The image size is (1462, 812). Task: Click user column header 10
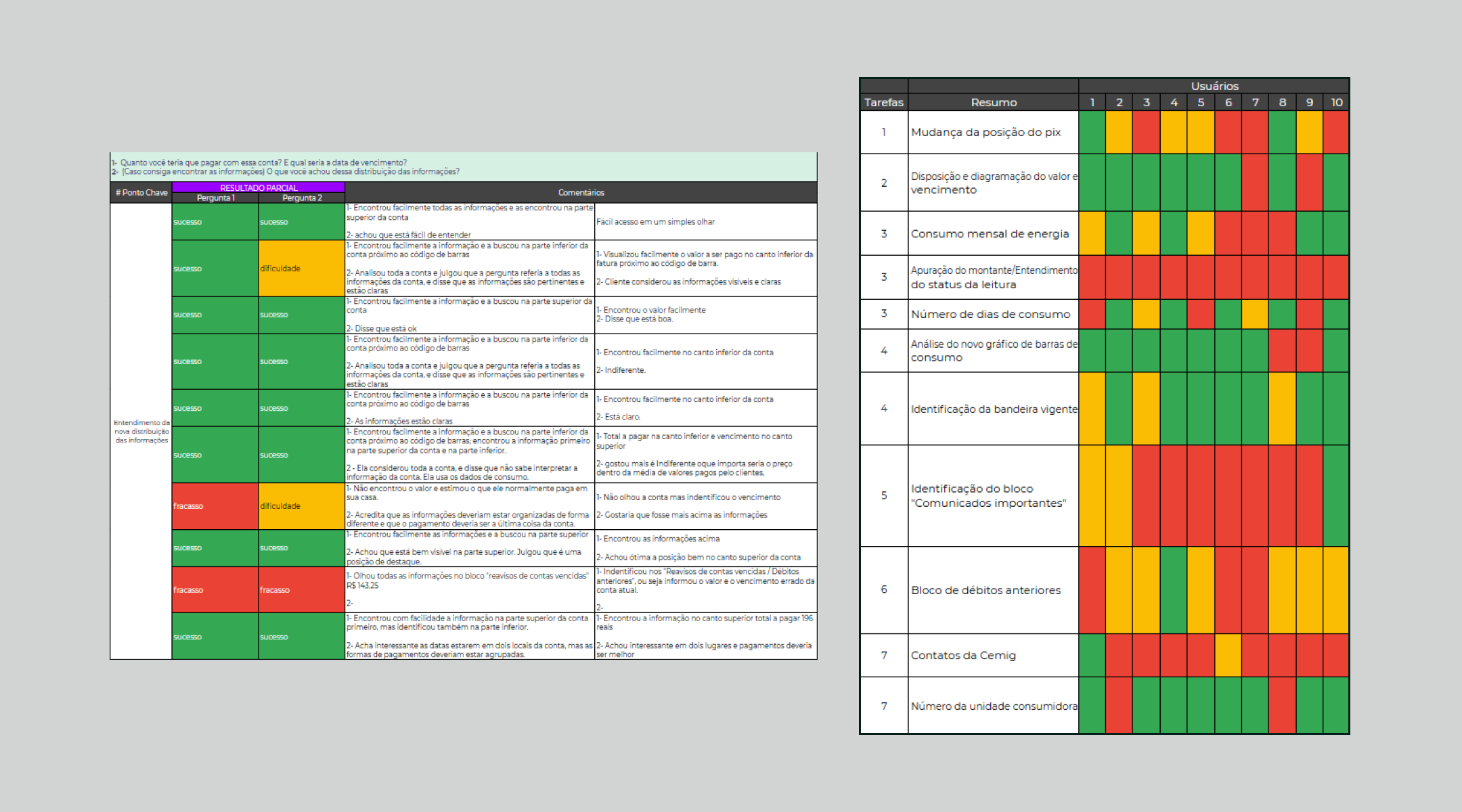pyautogui.click(x=1336, y=102)
